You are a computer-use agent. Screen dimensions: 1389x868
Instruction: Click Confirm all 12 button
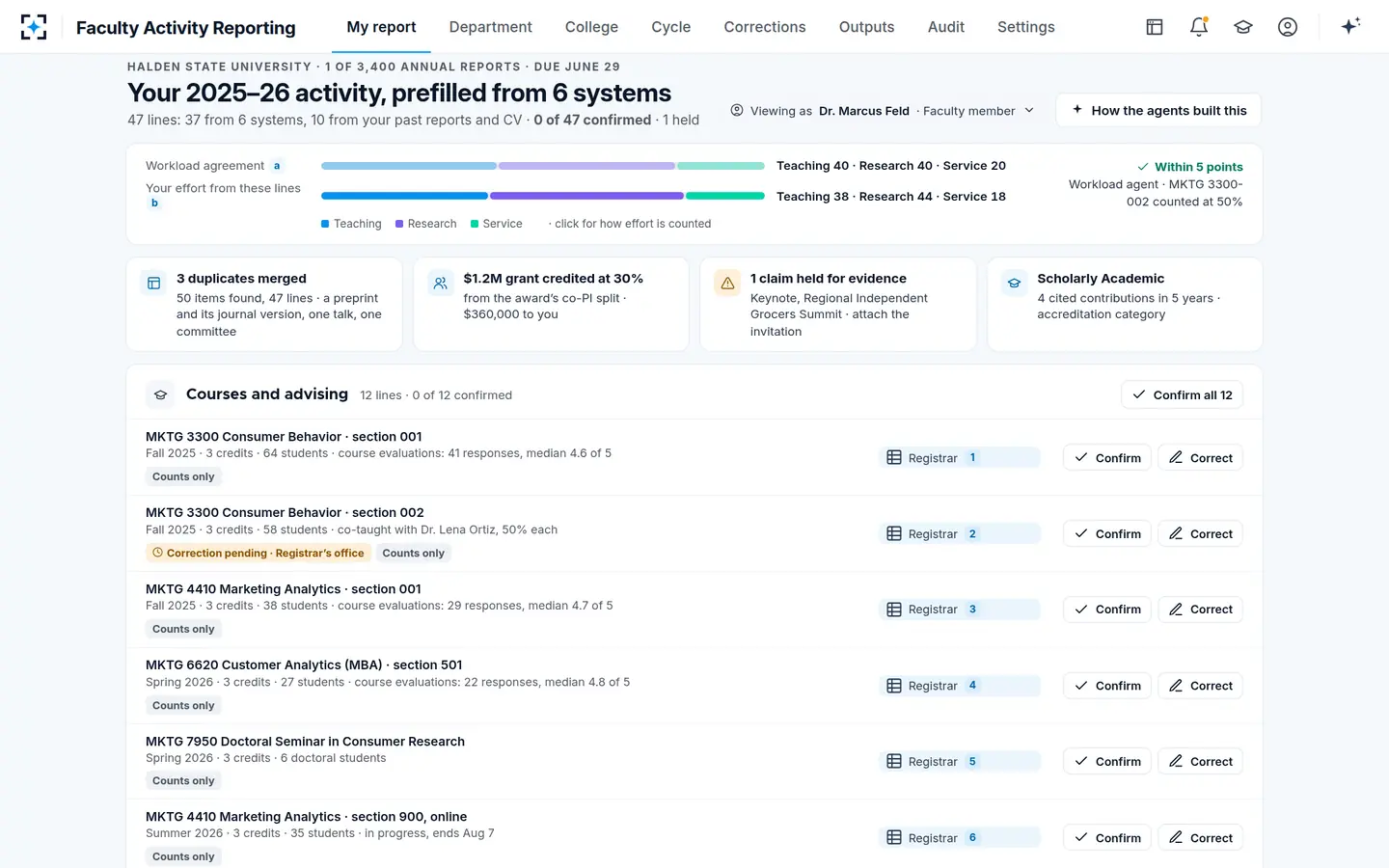[x=1182, y=394]
